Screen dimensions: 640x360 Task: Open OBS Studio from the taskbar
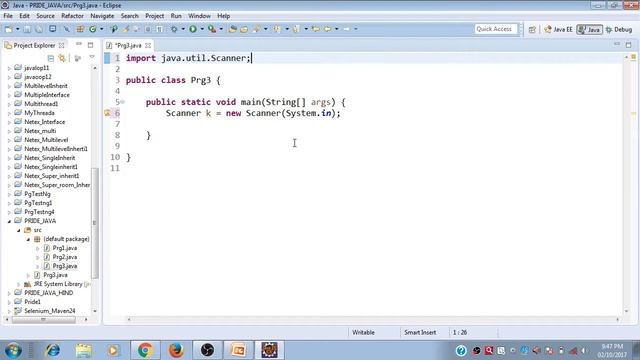coord(207,350)
